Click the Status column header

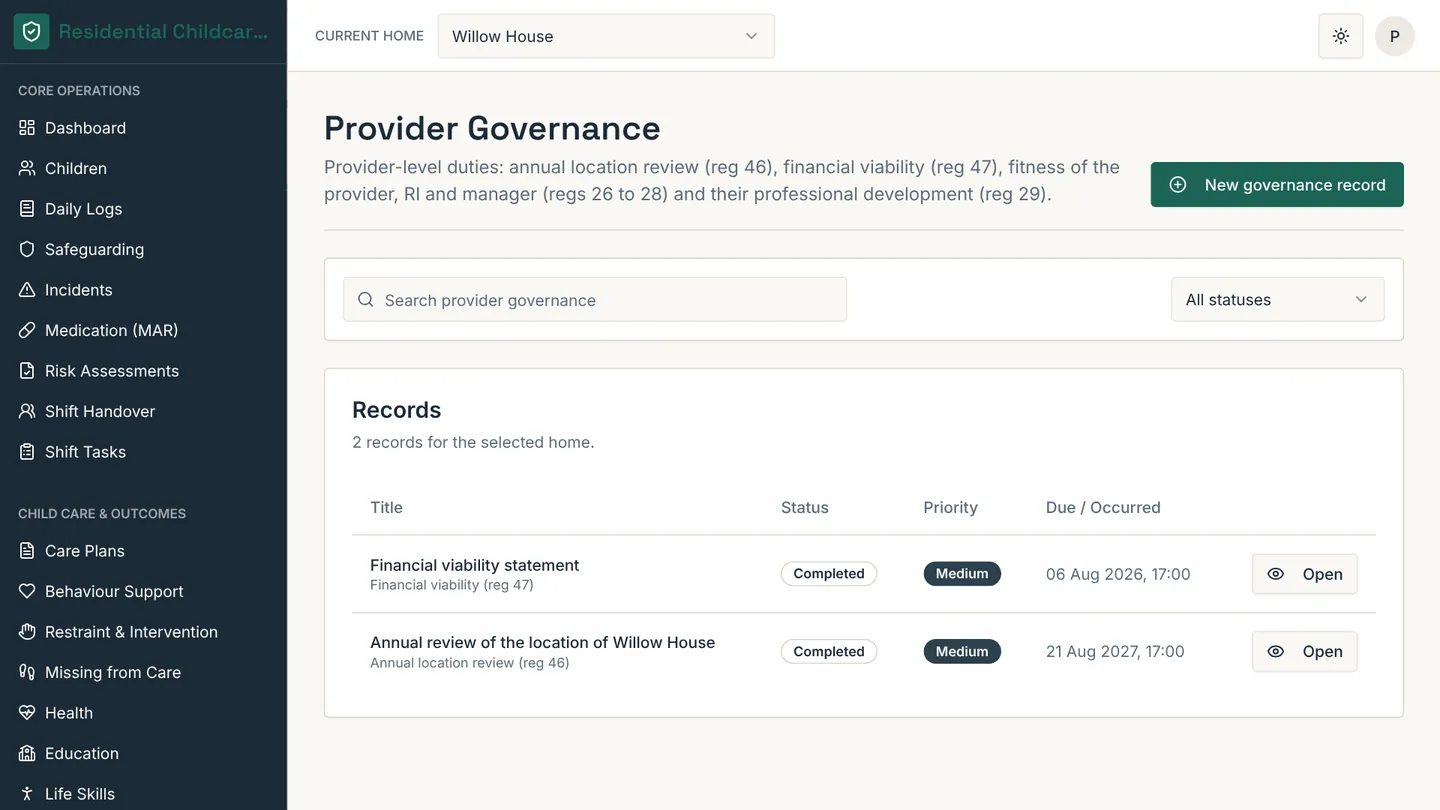[805, 507]
